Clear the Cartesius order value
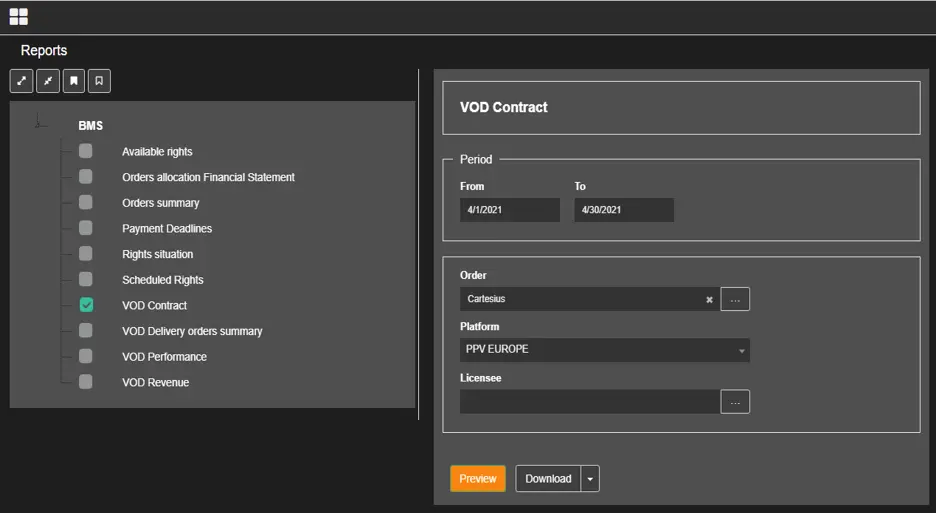 [x=709, y=299]
